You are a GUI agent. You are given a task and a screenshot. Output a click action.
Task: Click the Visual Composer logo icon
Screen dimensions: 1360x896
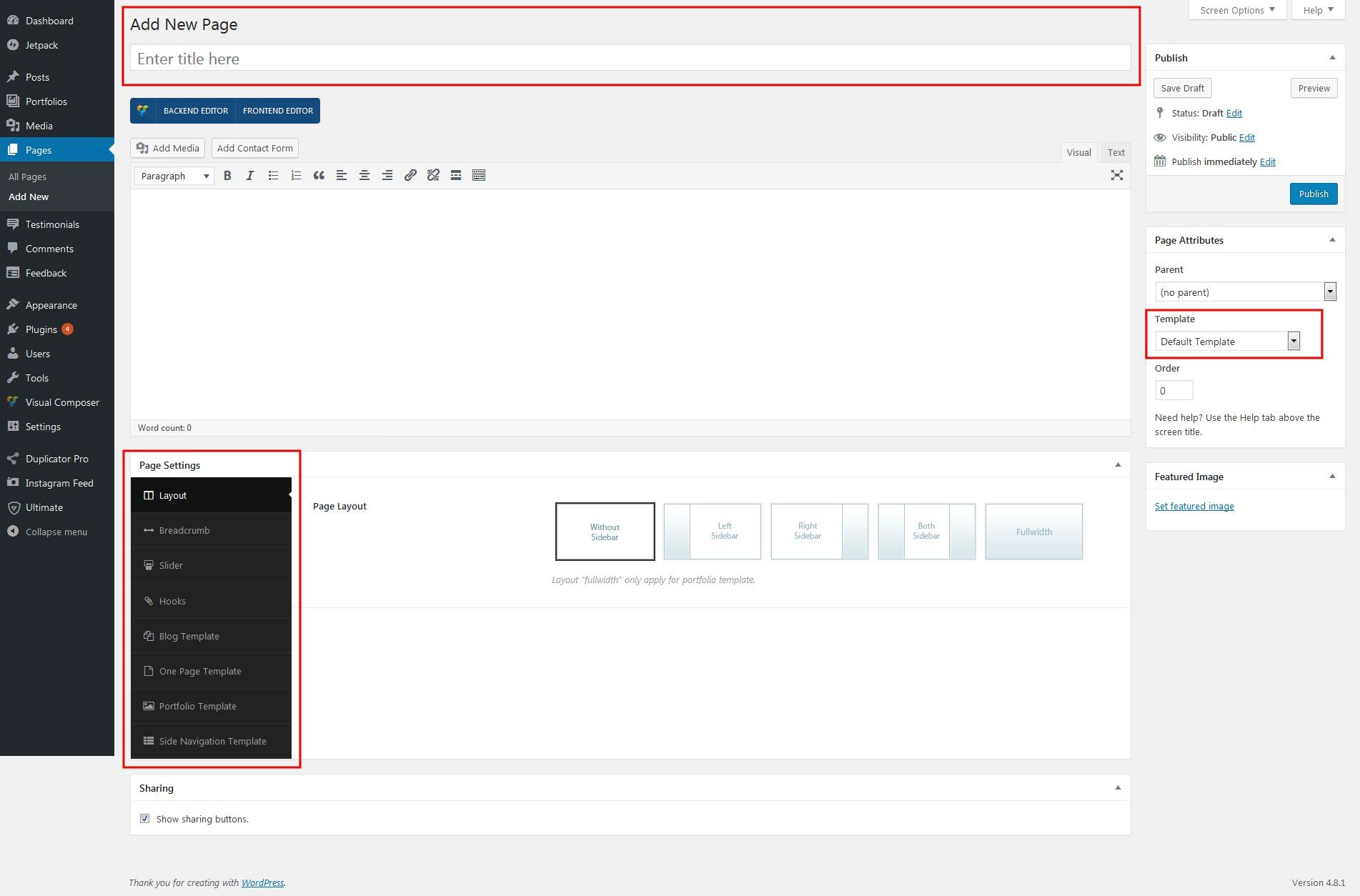coord(143,111)
